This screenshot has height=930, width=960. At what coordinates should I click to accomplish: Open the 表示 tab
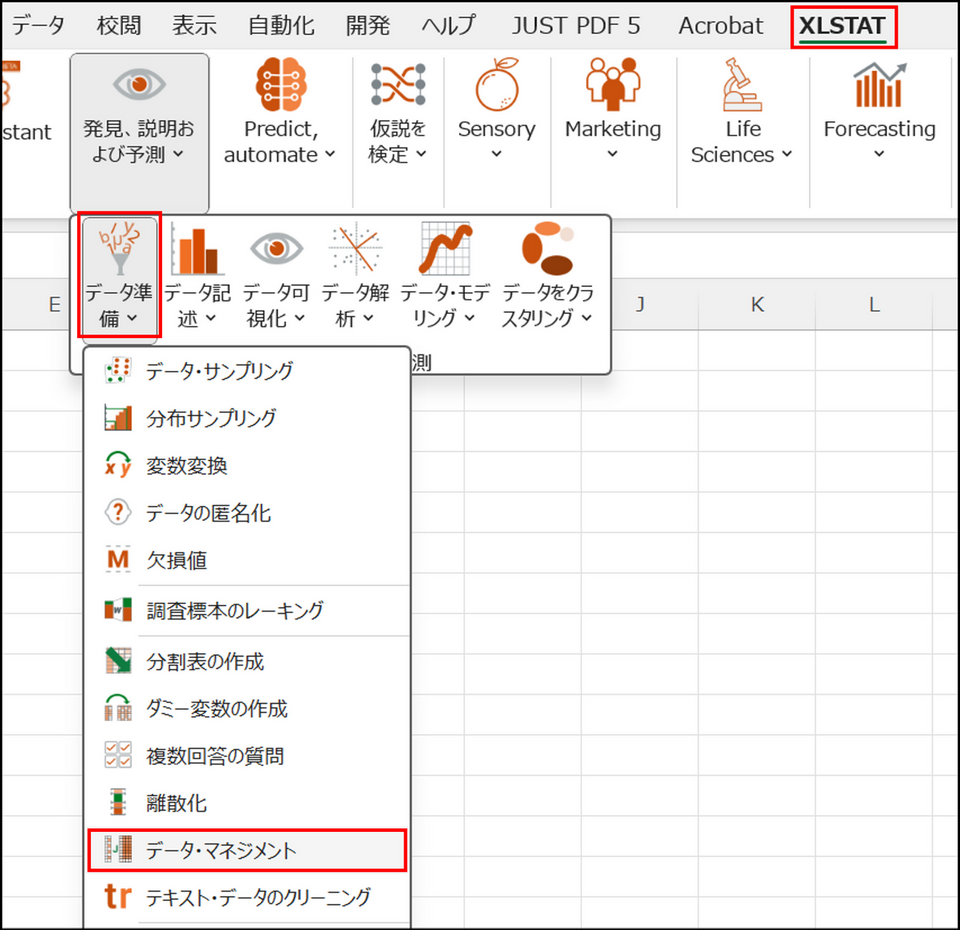click(x=194, y=26)
